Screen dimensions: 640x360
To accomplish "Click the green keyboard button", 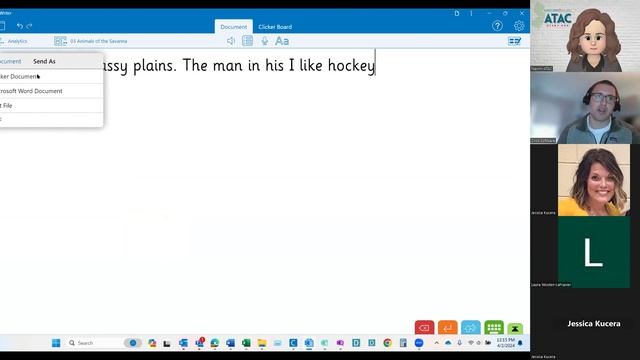I will tap(494, 328).
